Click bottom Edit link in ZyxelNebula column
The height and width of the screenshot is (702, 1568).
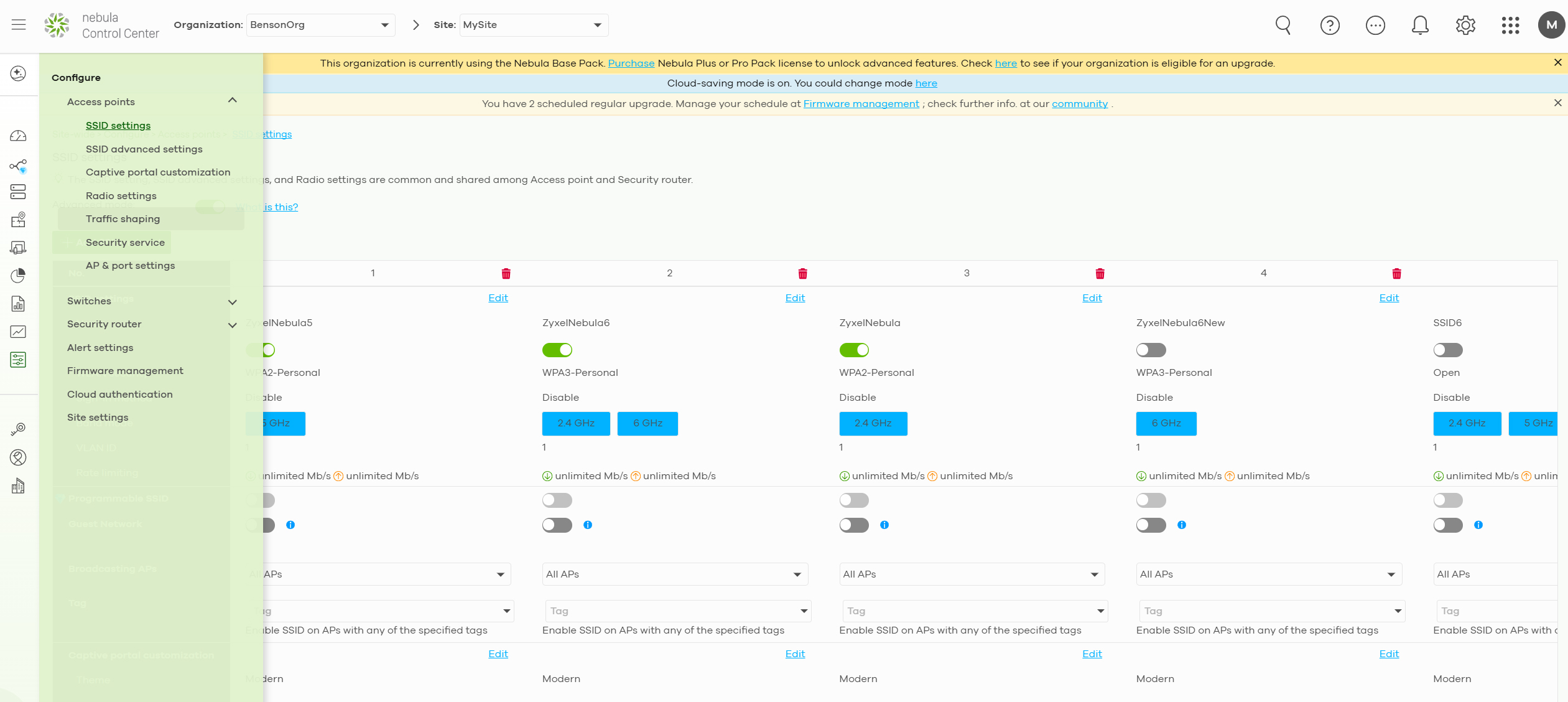pos(1092,654)
